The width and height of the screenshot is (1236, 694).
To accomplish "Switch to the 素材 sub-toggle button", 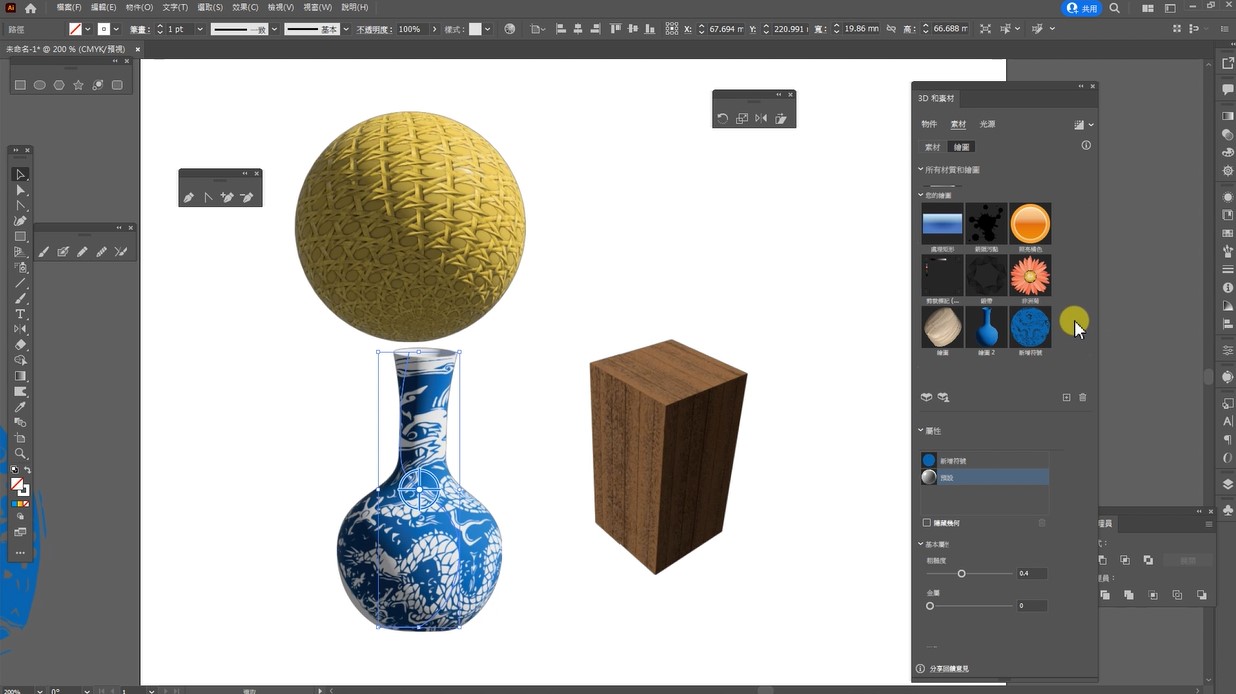I will pyautogui.click(x=932, y=147).
